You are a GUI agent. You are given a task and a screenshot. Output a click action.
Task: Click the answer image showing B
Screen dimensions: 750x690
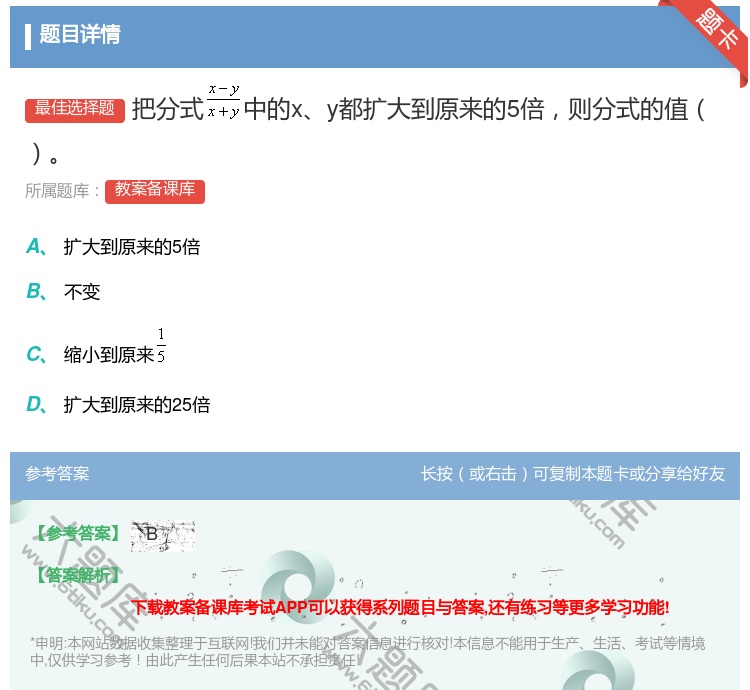[163, 536]
